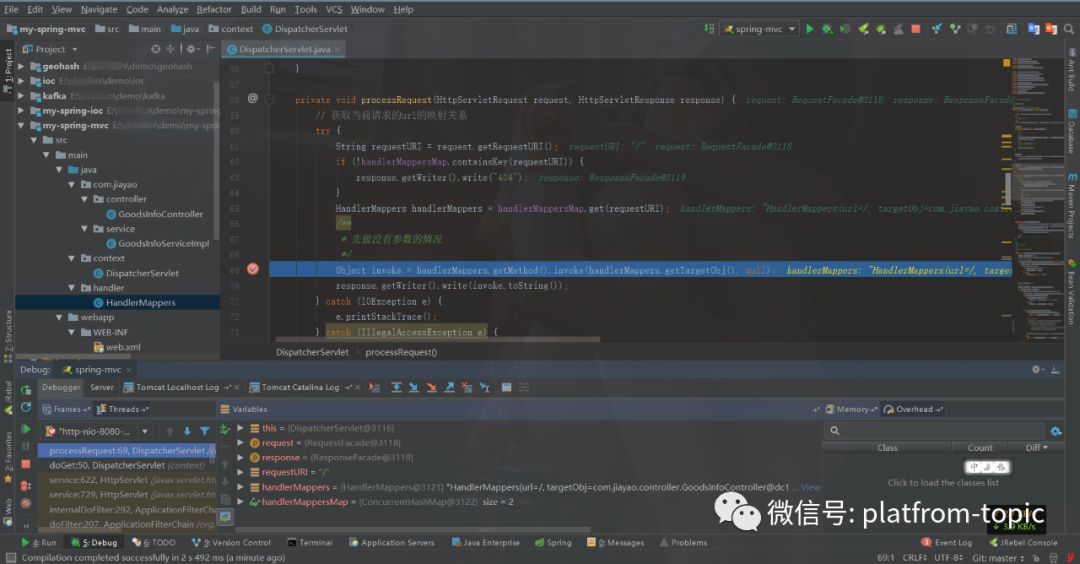The height and width of the screenshot is (564, 1080).
Task: Select the next frame down arrow
Action: tap(187, 431)
